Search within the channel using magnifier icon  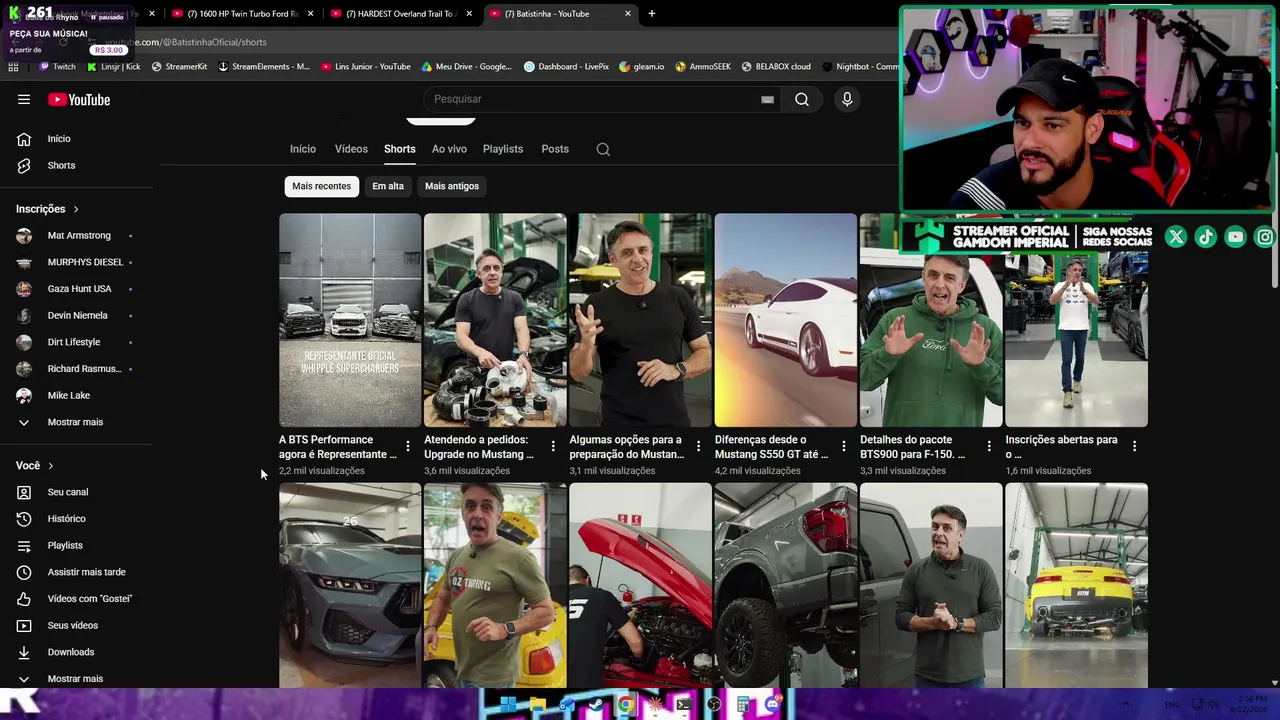(x=603, y=149)
